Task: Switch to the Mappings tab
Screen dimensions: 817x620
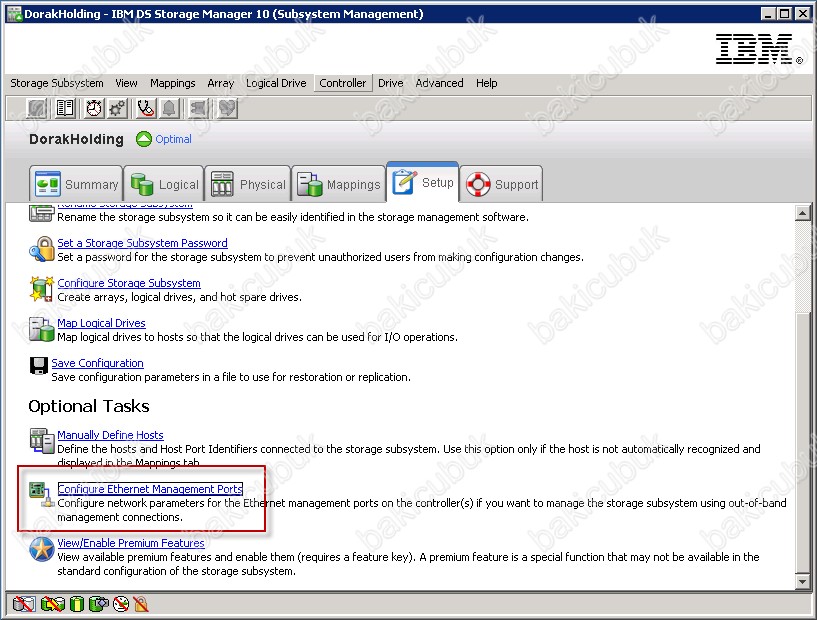Action: pos(339,184)
